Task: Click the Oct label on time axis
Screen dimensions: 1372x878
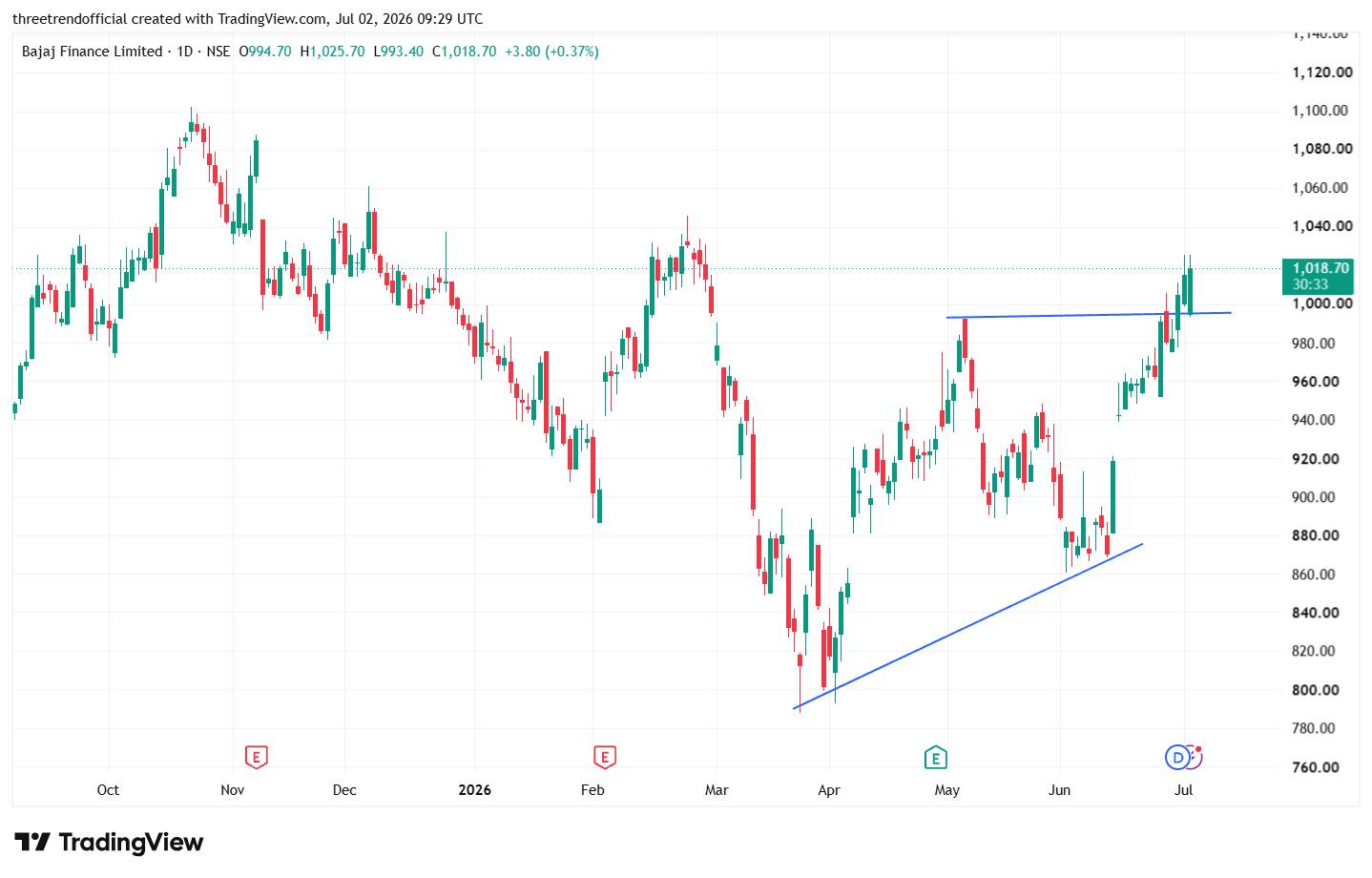Action: coord(108,790)
